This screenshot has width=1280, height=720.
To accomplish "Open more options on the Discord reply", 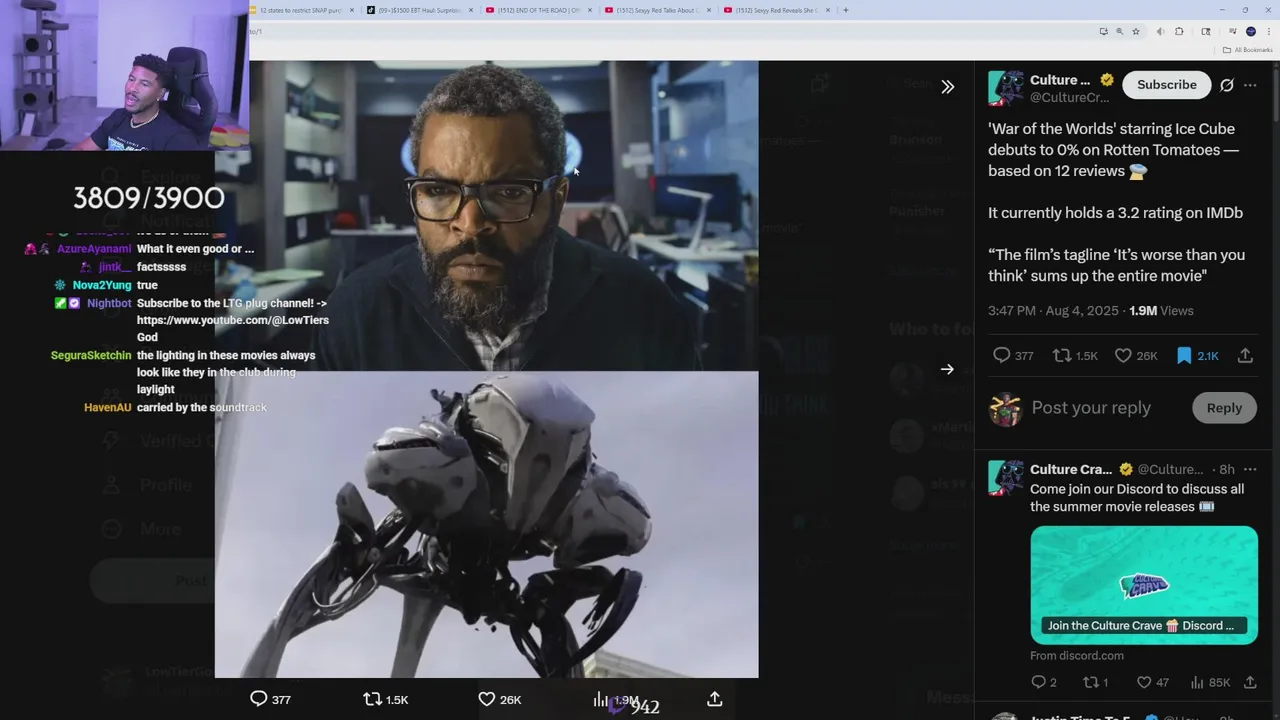I will click(1250, 469).
